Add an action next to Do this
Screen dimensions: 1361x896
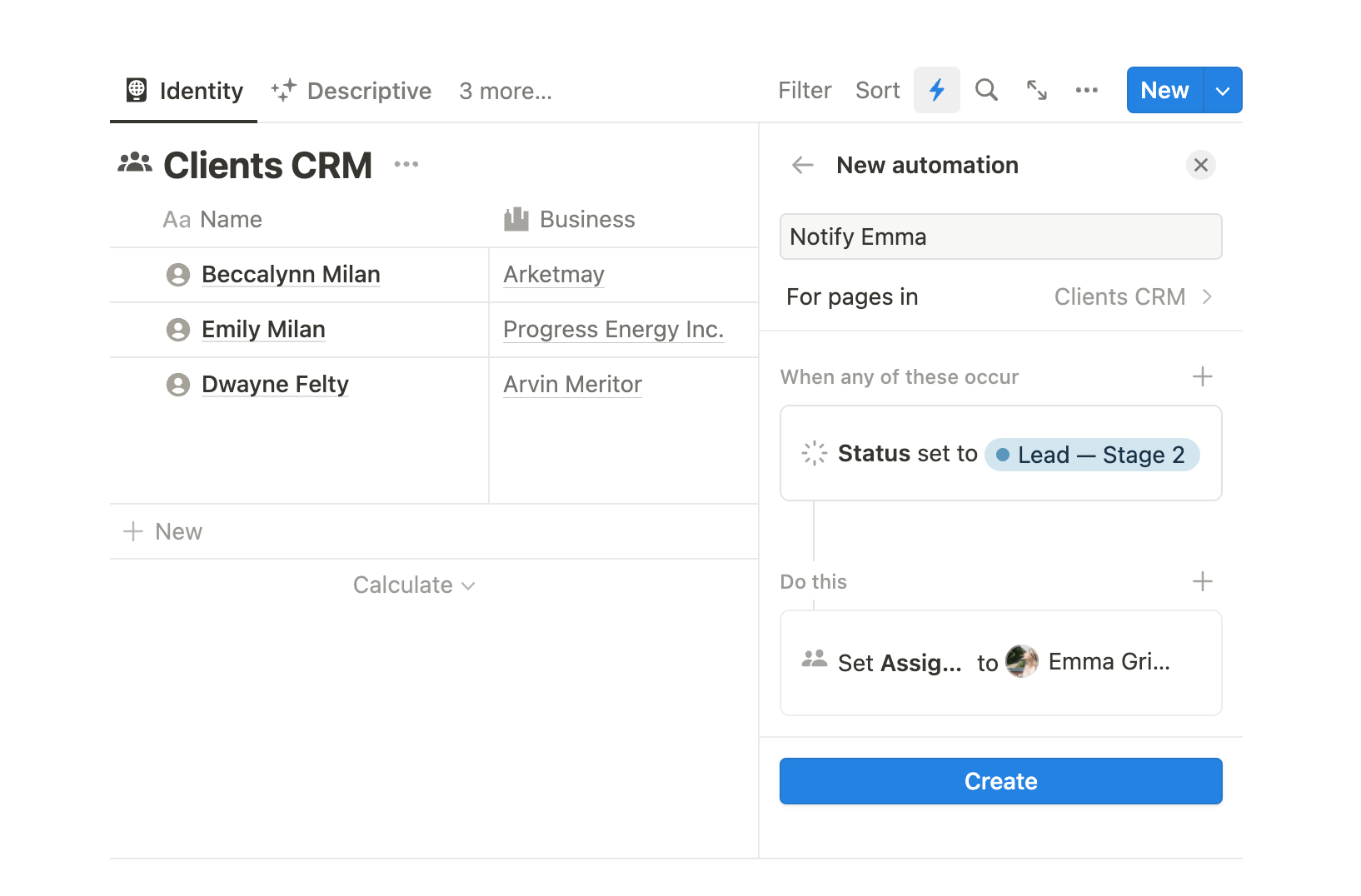pos(1202,581)
